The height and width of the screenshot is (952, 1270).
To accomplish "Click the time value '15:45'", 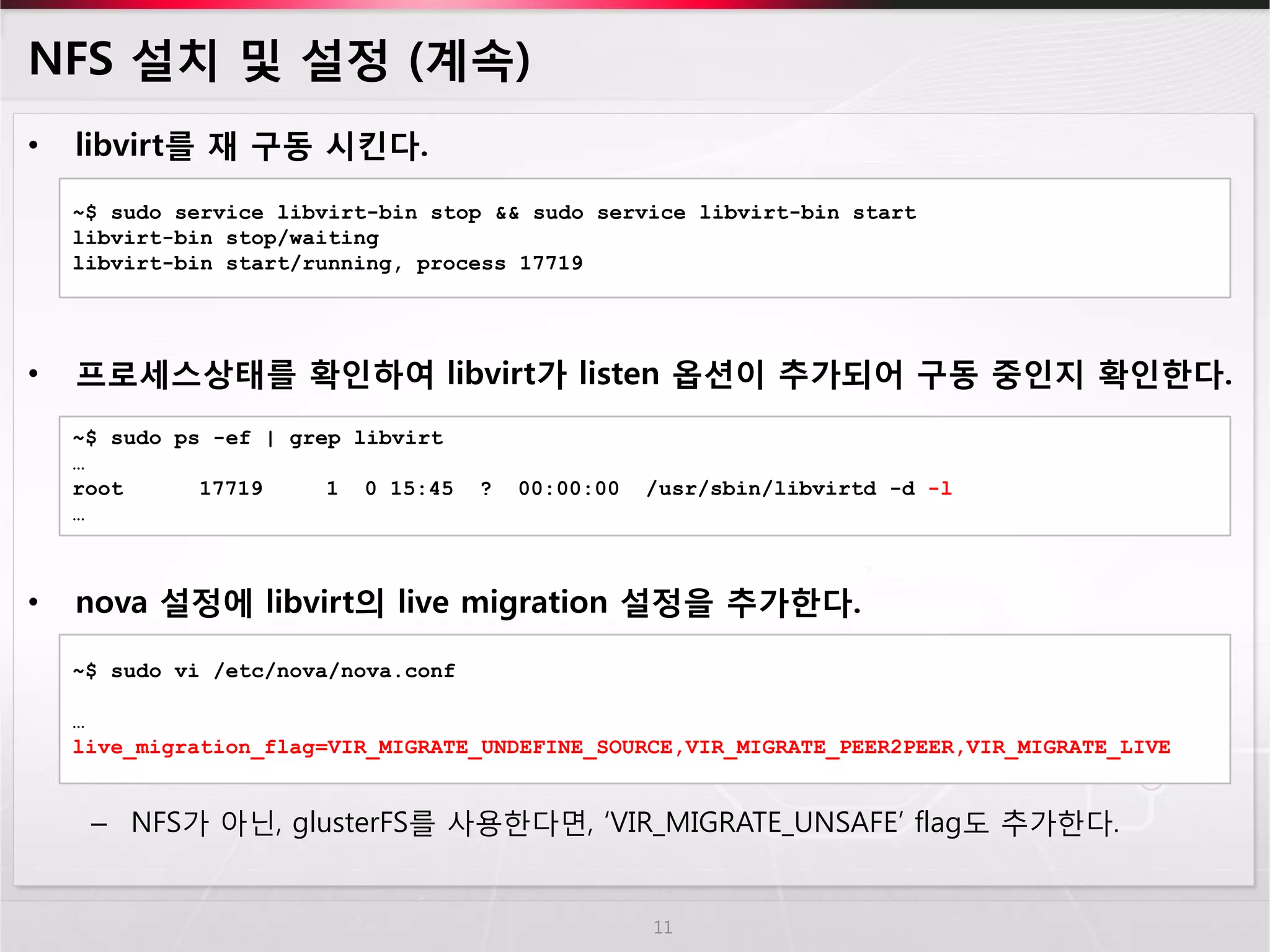I will coord(422,488).
